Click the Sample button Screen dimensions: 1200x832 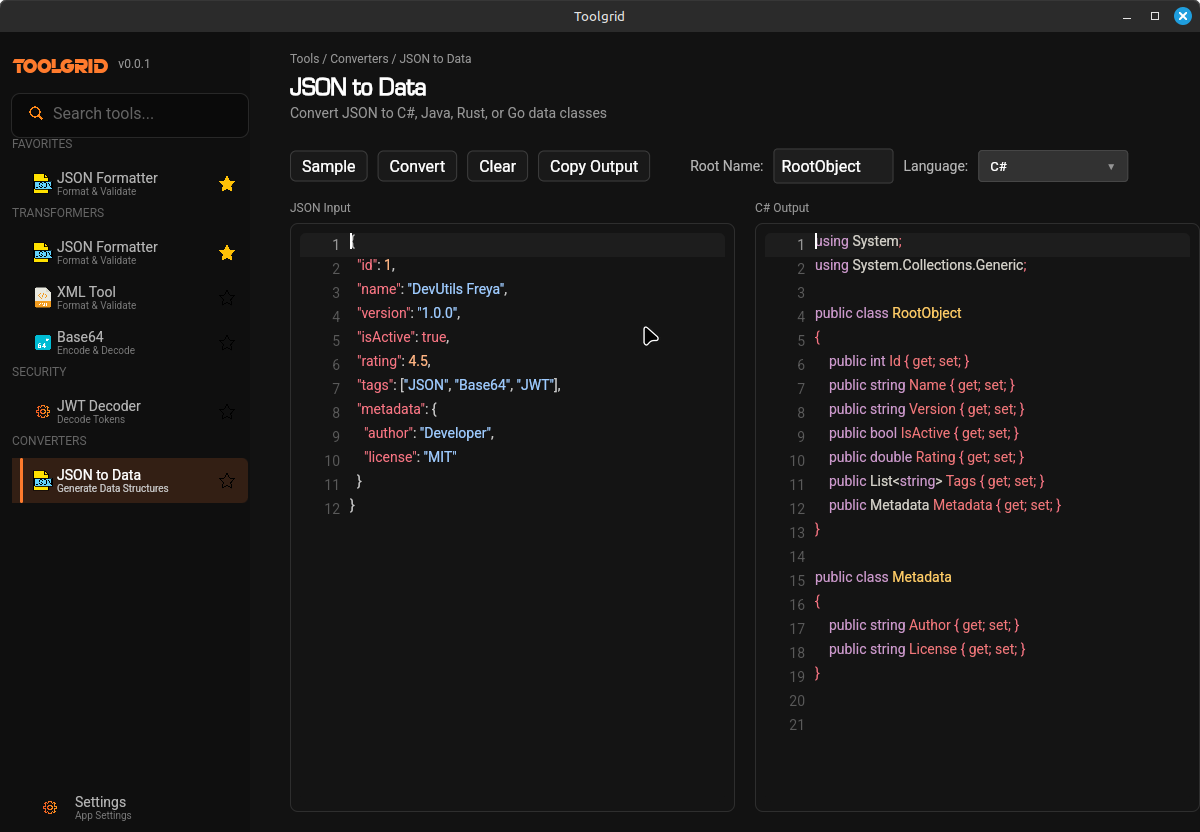pos(328,166)
